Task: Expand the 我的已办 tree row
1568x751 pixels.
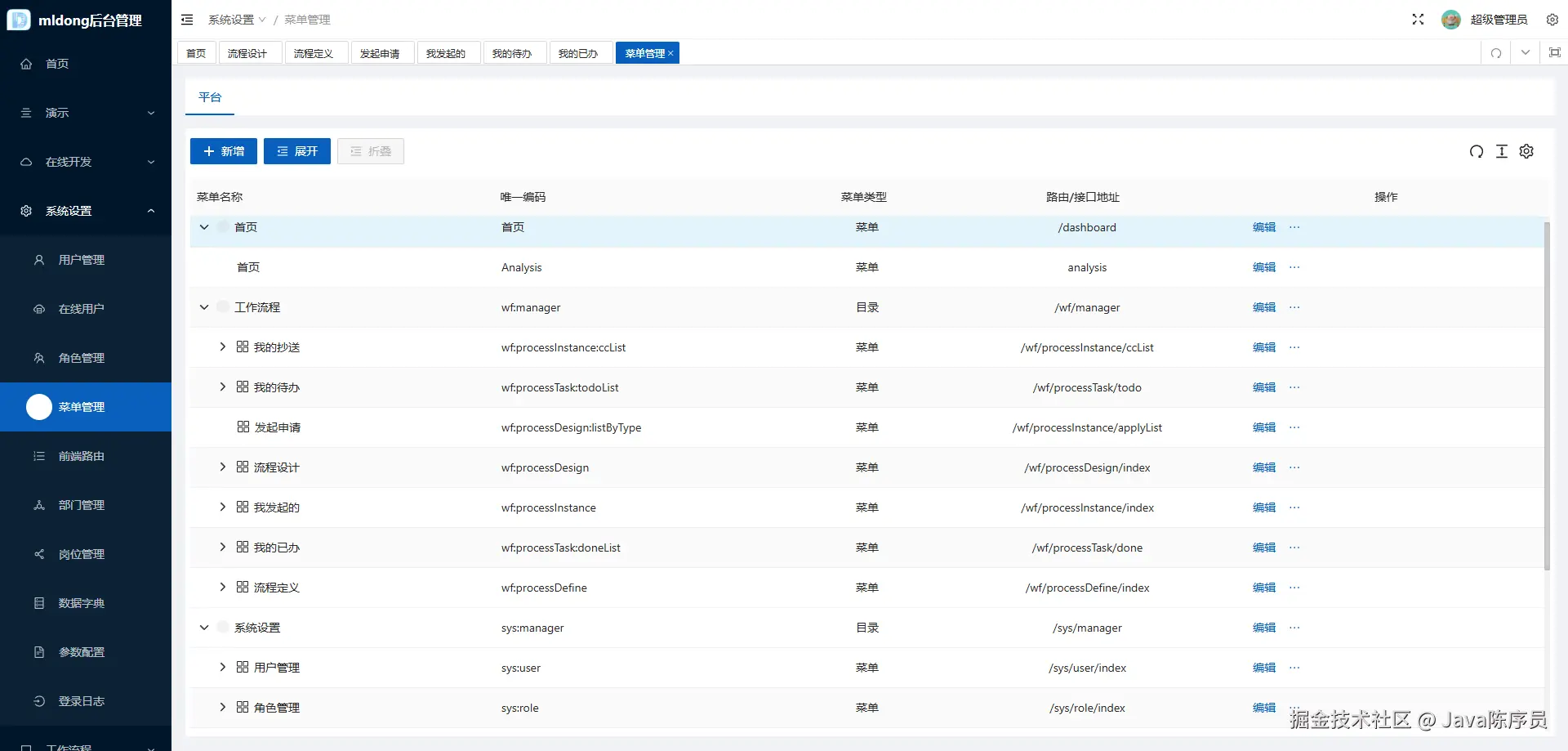Action: (222, 547)
